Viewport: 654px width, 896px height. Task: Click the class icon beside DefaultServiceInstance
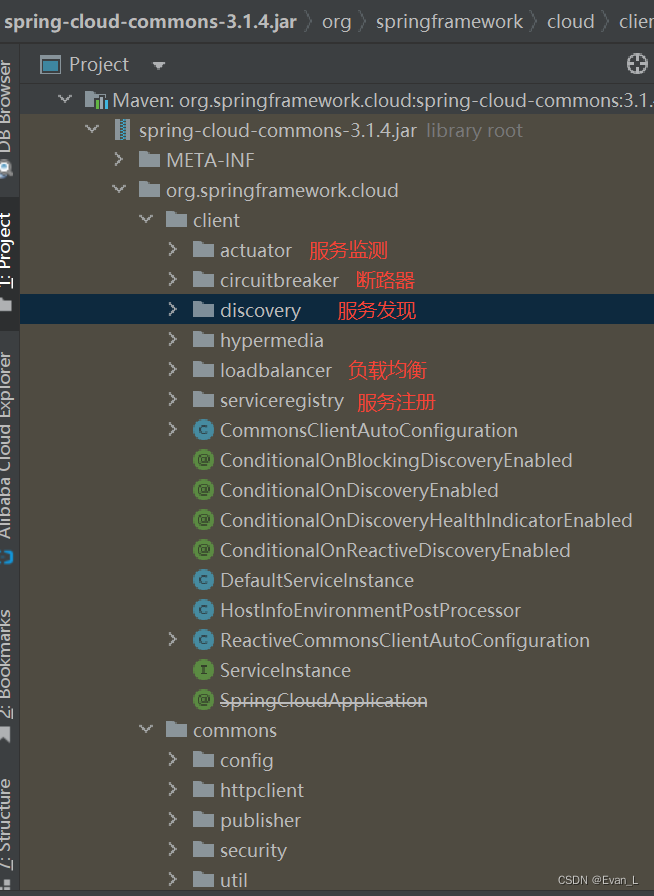(x=203, y=580)
